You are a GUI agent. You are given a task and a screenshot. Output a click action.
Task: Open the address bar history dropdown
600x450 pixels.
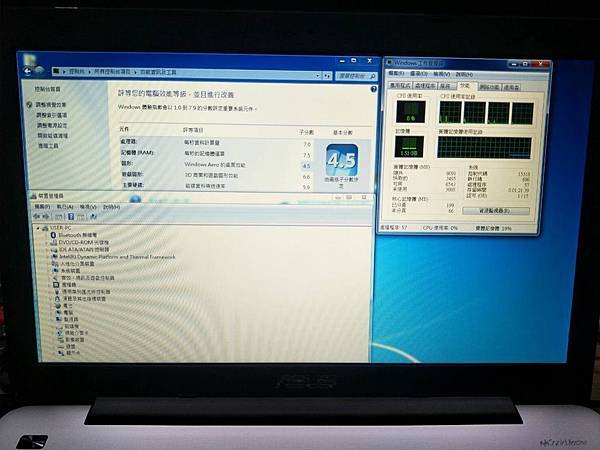[318, 76]
